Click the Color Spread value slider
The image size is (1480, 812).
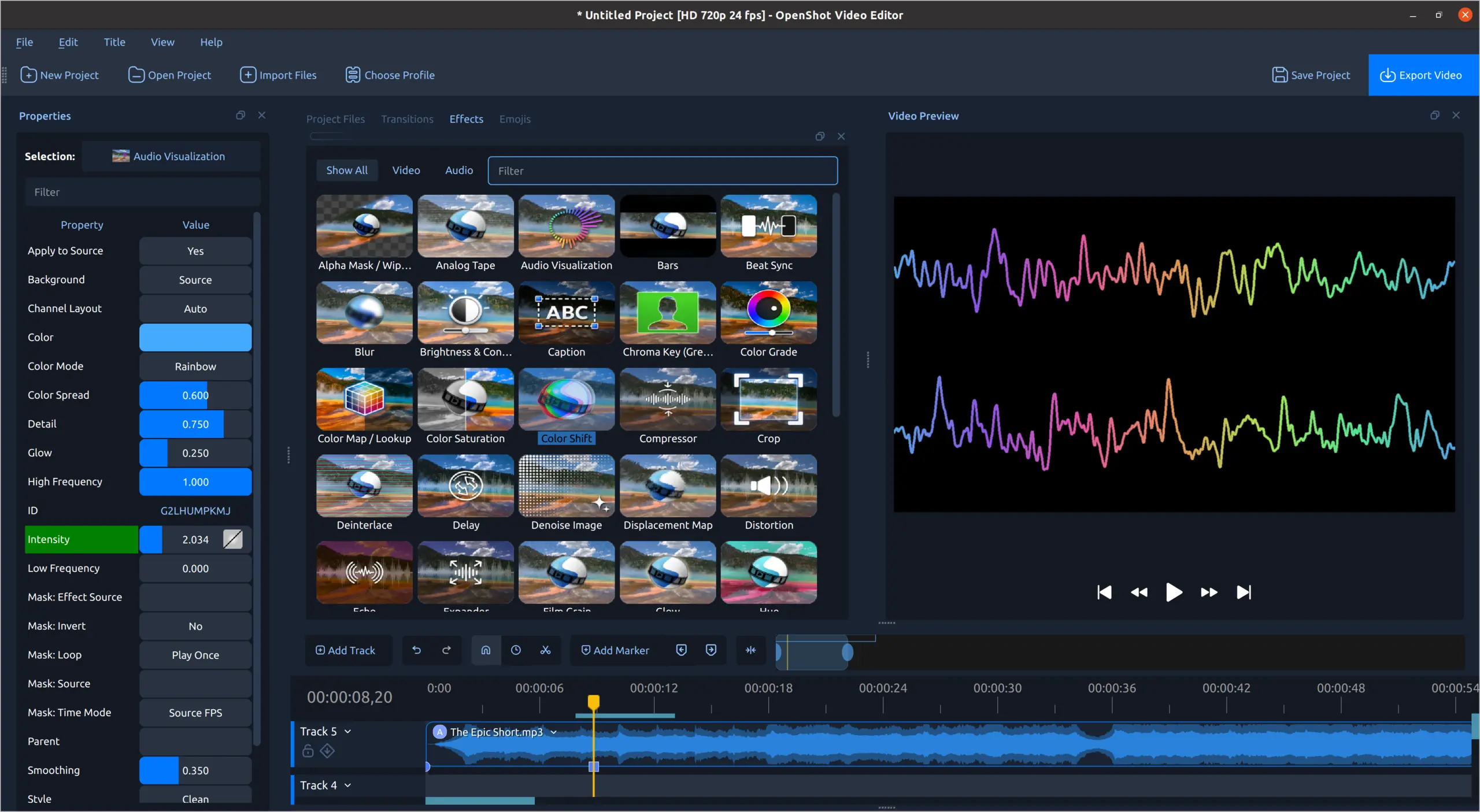pyautogui.click(x=195, y=395)
